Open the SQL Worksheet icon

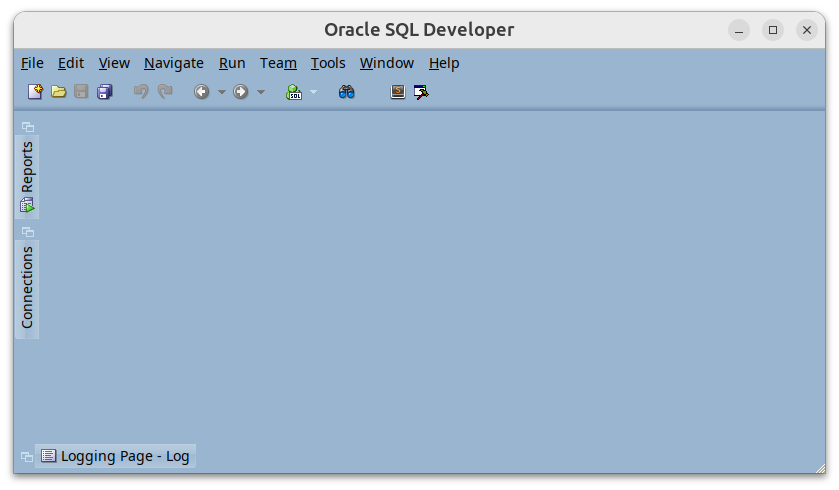point(294,92)
